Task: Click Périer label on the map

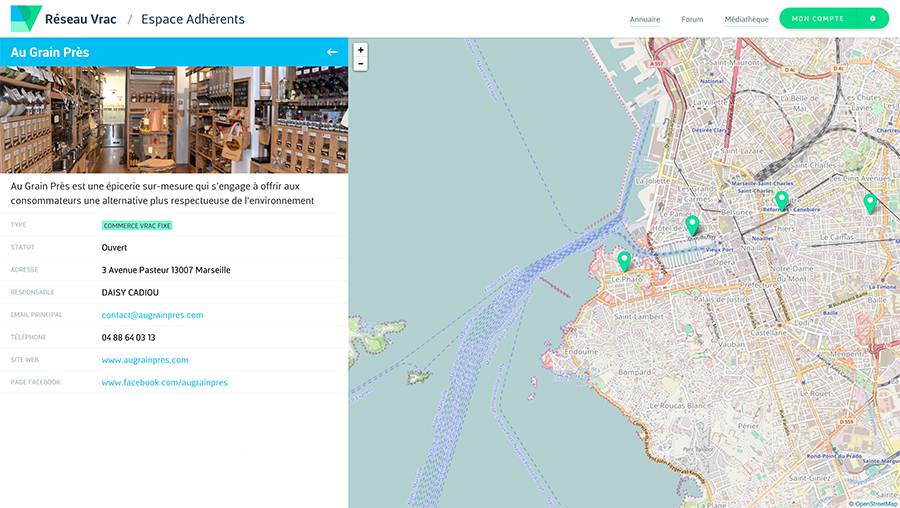Action: [x=748, y=426]
